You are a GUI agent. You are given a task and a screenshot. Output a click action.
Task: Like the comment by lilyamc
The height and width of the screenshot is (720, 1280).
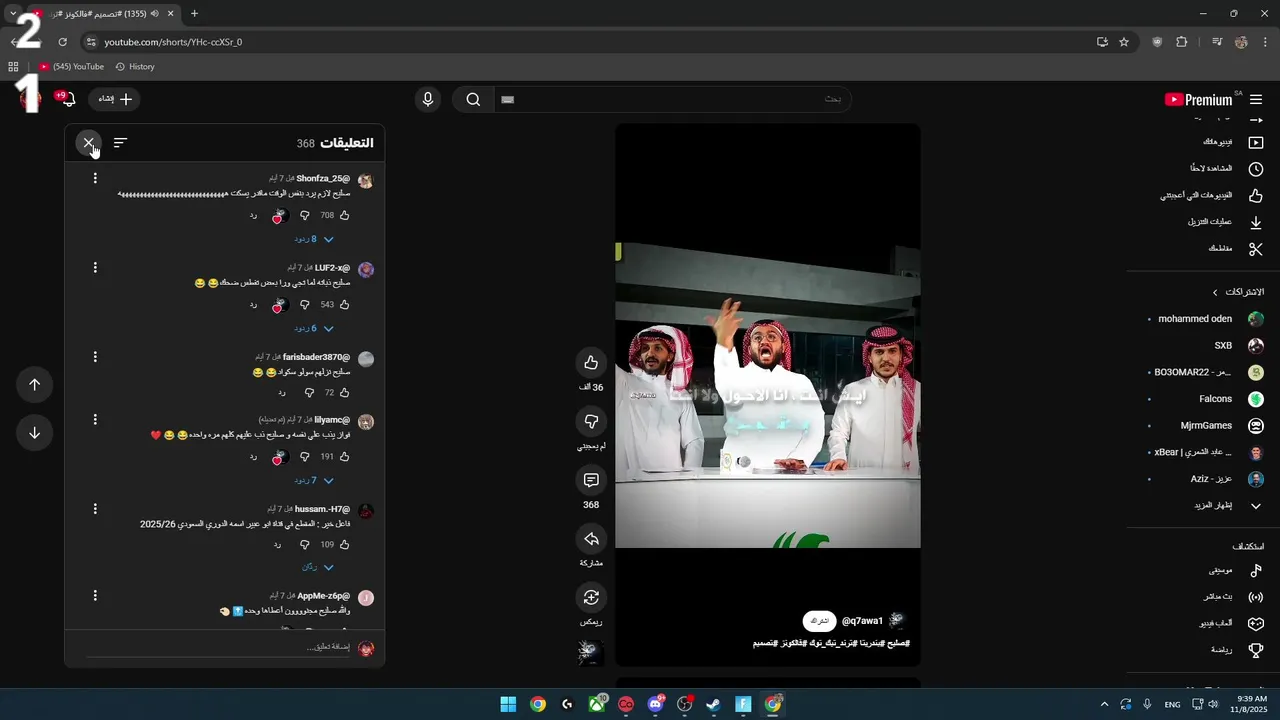[344, 456]
